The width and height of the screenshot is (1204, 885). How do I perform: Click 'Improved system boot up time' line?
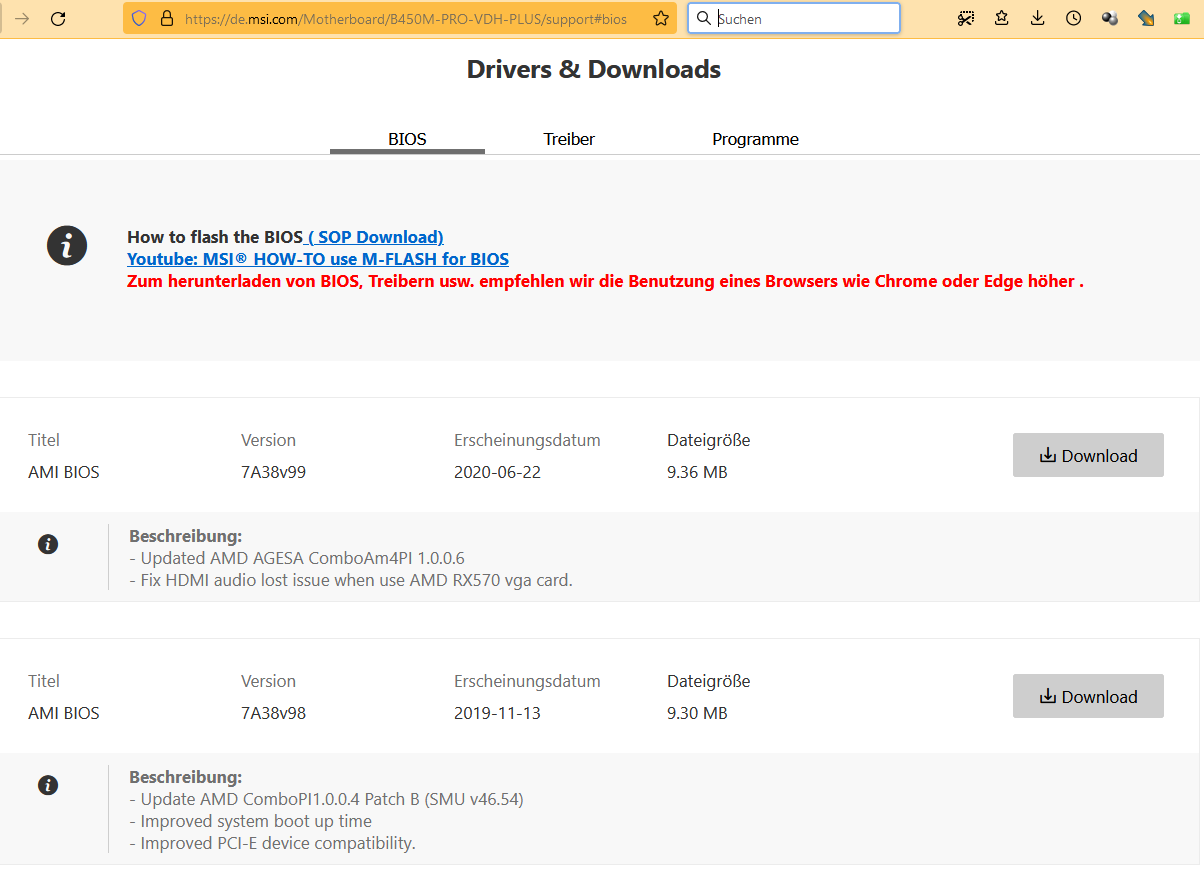coord(250,821)
